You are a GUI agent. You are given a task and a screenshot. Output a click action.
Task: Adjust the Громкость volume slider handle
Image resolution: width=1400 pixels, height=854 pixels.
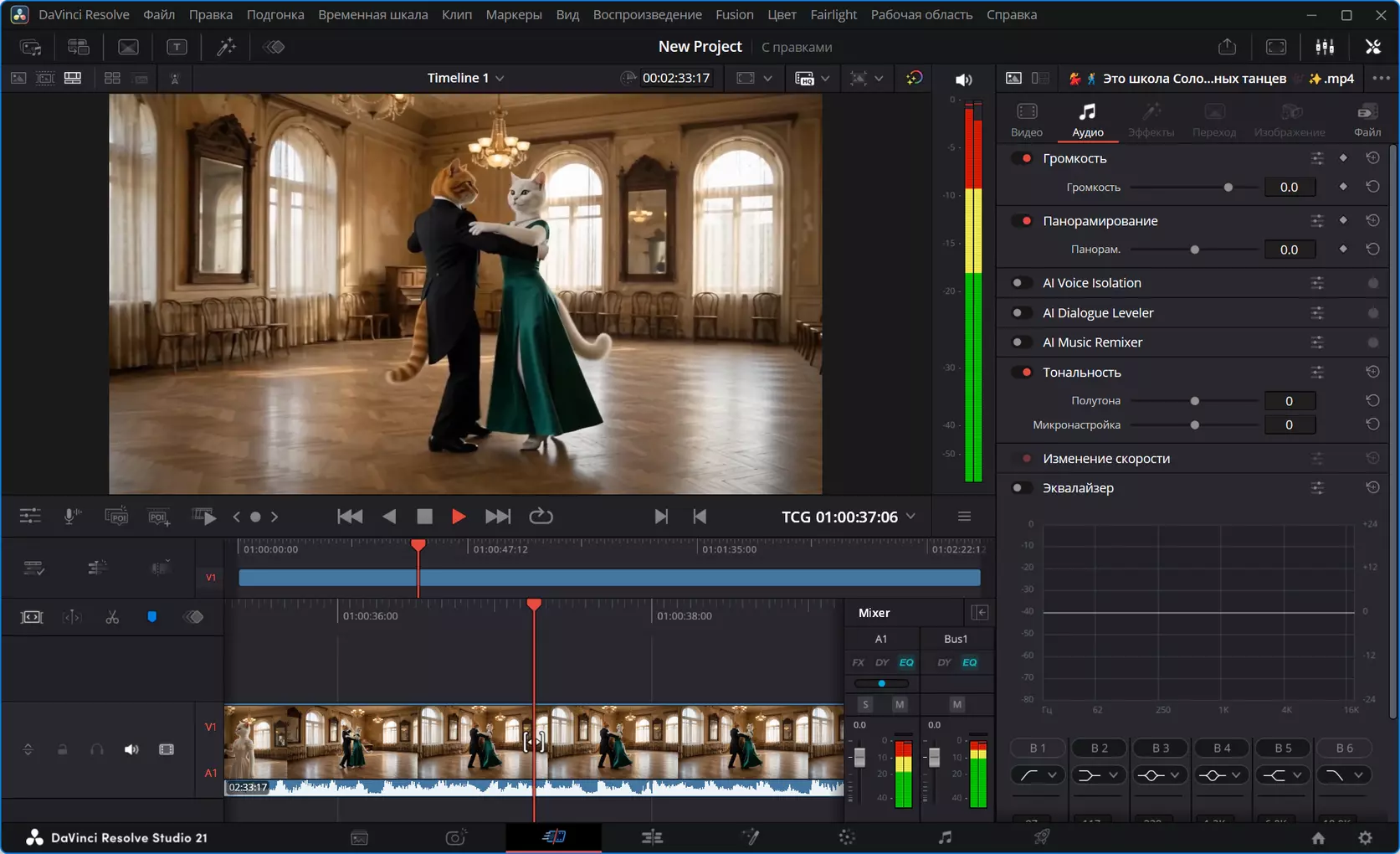[1228, 188]
